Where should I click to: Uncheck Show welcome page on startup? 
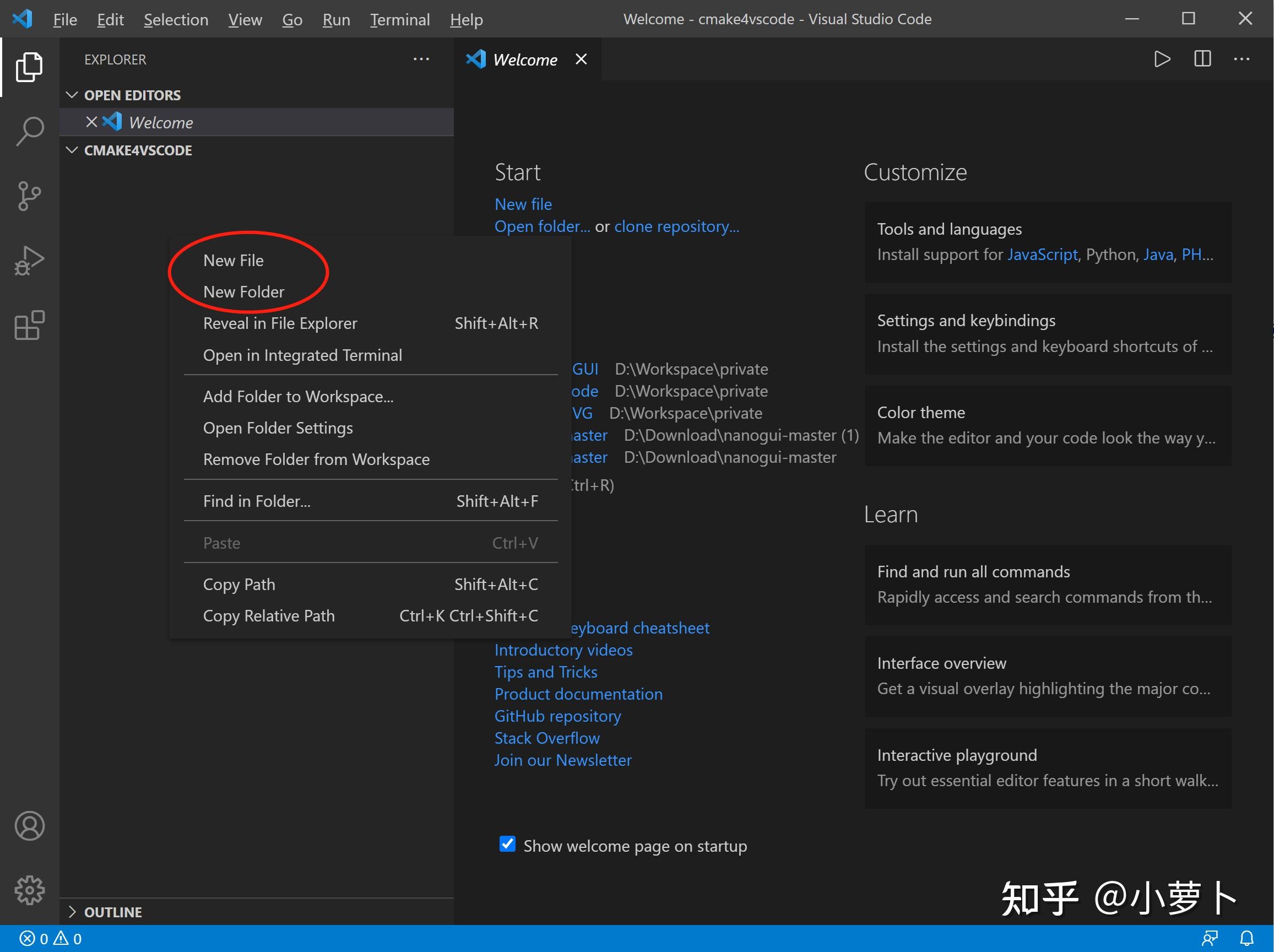(x=507, y=843)
